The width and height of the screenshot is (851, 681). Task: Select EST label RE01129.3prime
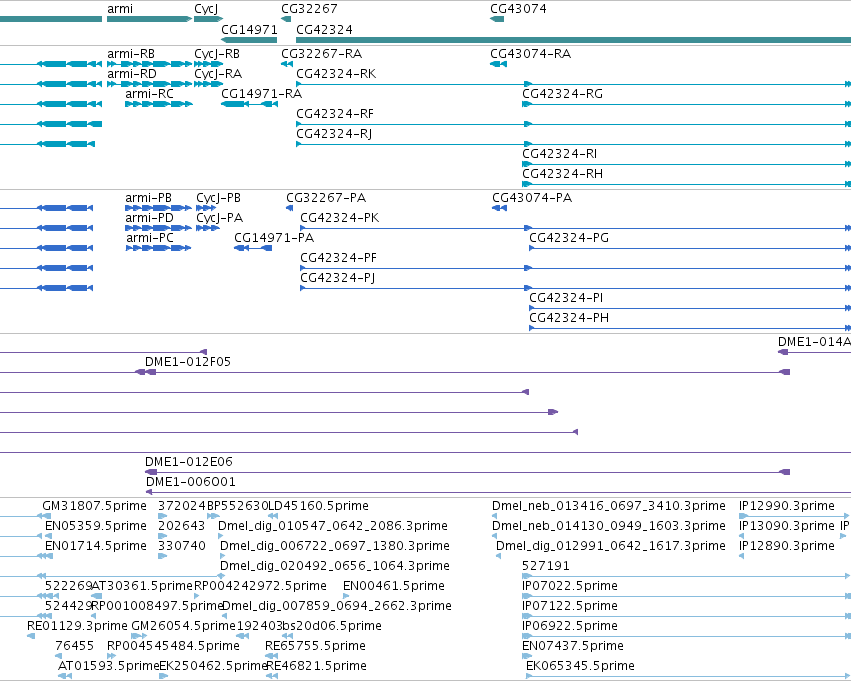coord(78,627)
